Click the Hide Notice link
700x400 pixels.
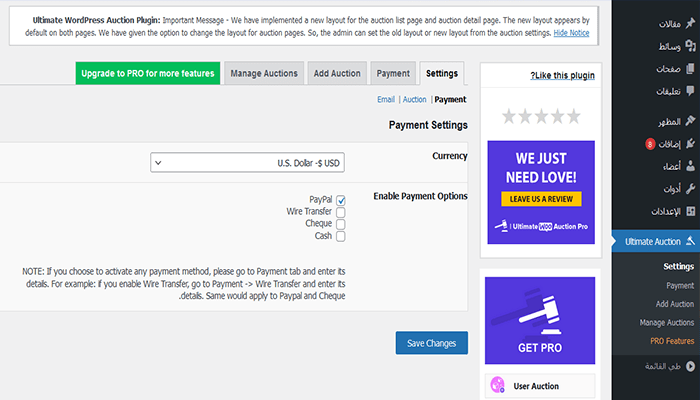[571, 33]
